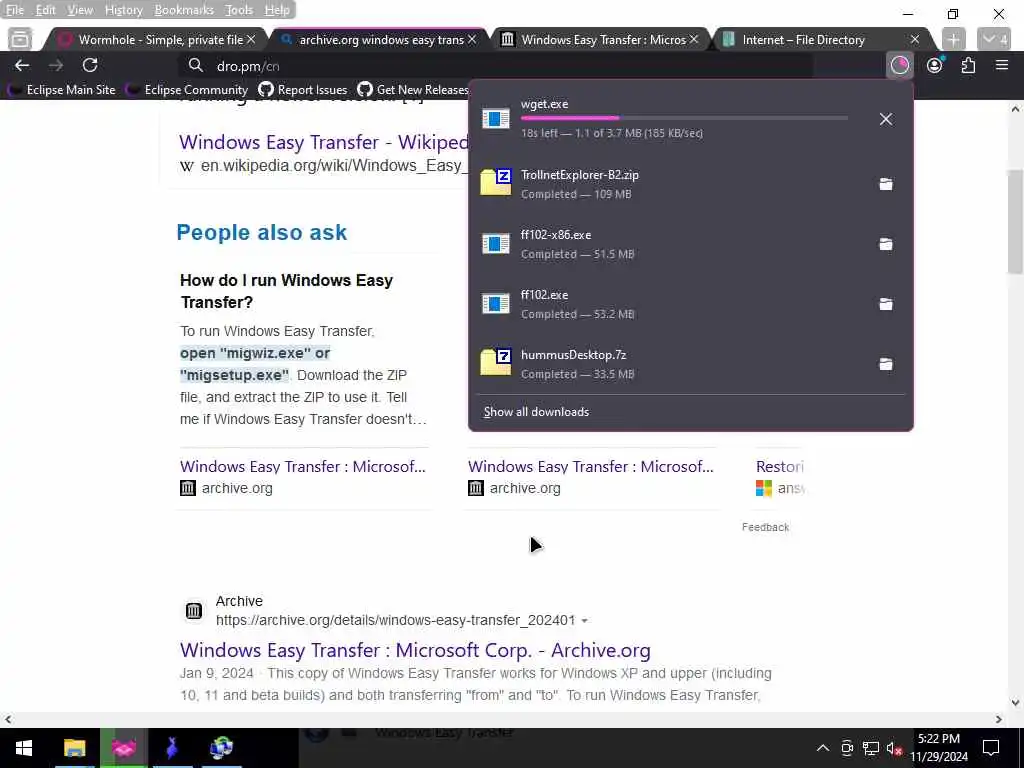Open Get New Releases bookmark
The image size is (1024, 768).
point(413,89)
